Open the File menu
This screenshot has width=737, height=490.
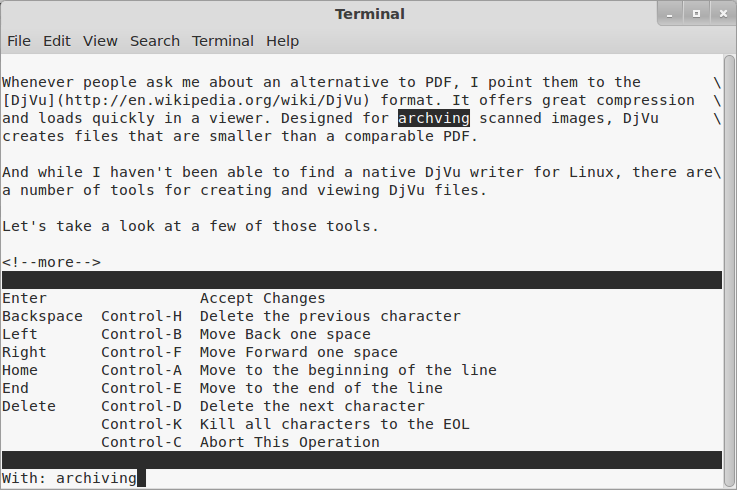[x=19, y=41]
